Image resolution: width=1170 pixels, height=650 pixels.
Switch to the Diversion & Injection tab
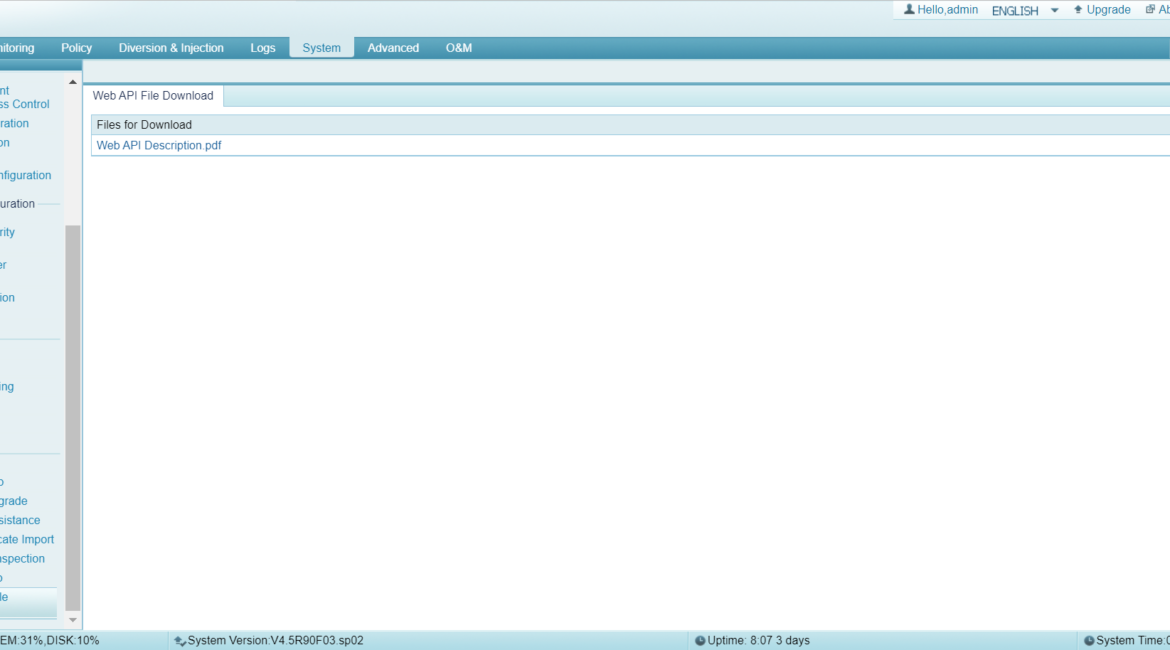pos(171,47)
